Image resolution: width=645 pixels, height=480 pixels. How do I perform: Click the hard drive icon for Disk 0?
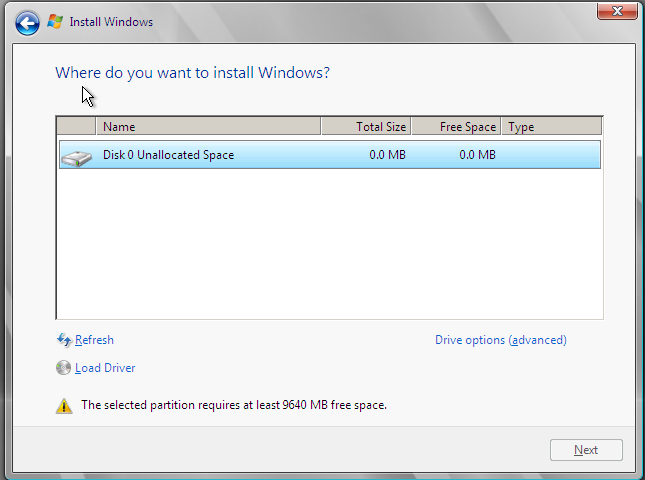tap(75, 156)
